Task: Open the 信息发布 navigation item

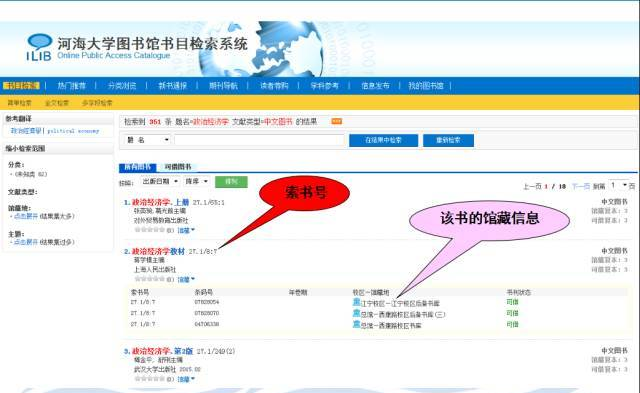Action: 375,86
